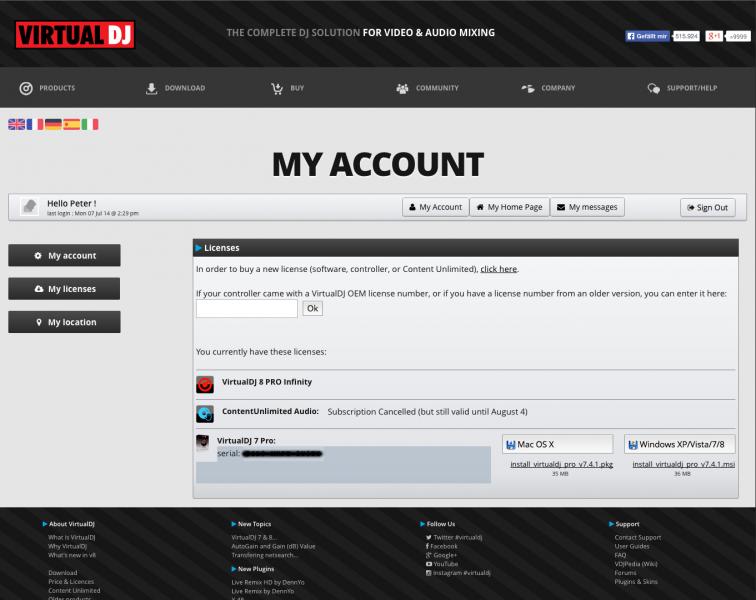Image resolution: width=756 pixels, height=600 pixels.
Task: Open 'What is VirtualDJ' footer link
Action: click(x=72, y=537)
